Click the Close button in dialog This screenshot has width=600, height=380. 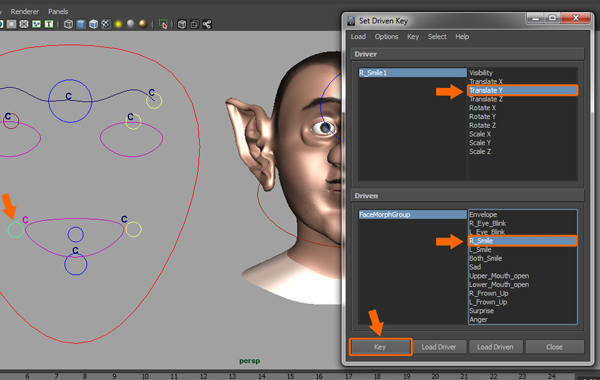point(554,347)
